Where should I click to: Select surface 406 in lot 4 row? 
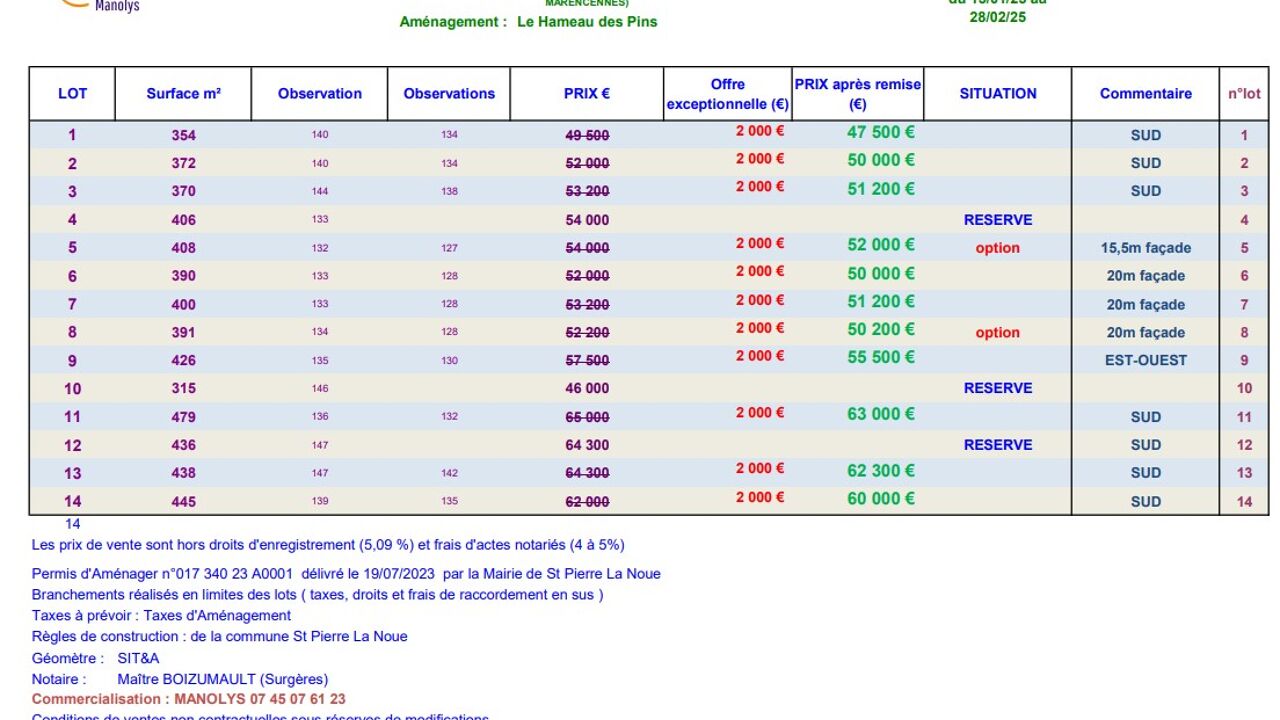click(x=184, y=220)
